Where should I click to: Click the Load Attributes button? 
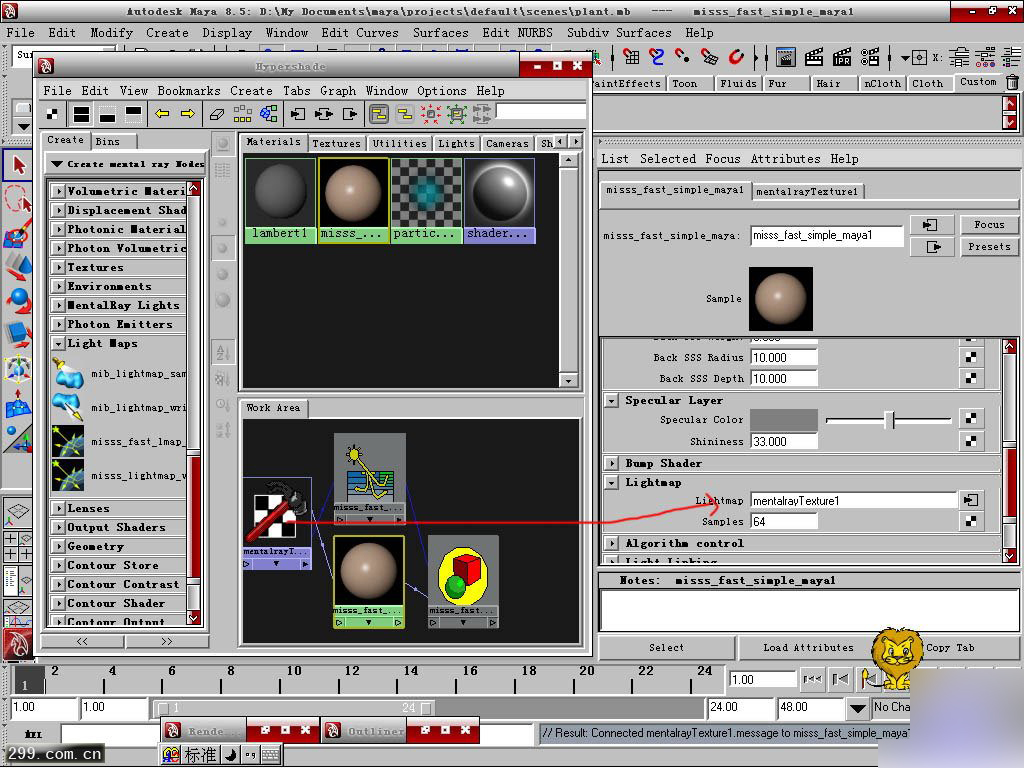(x=808, y=648)
